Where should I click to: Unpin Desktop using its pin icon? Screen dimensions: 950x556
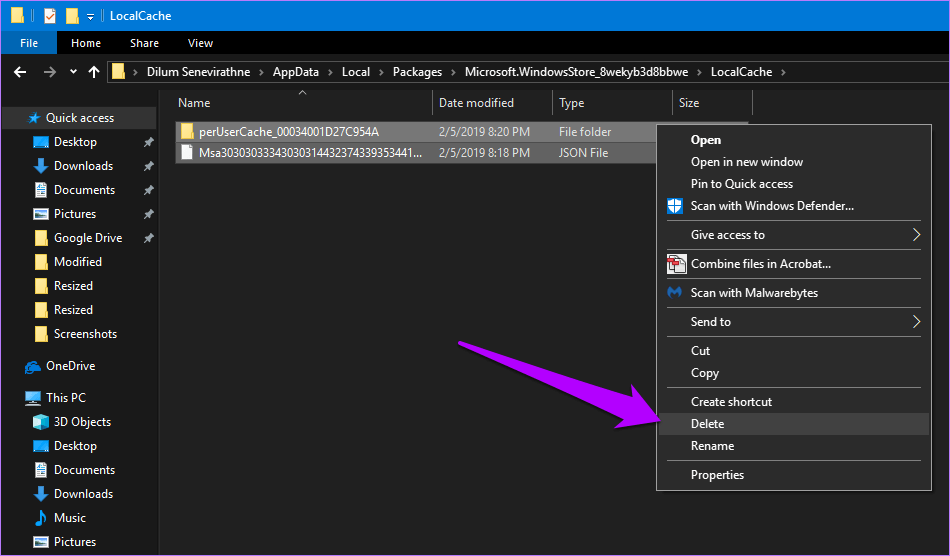pos(148,142)
